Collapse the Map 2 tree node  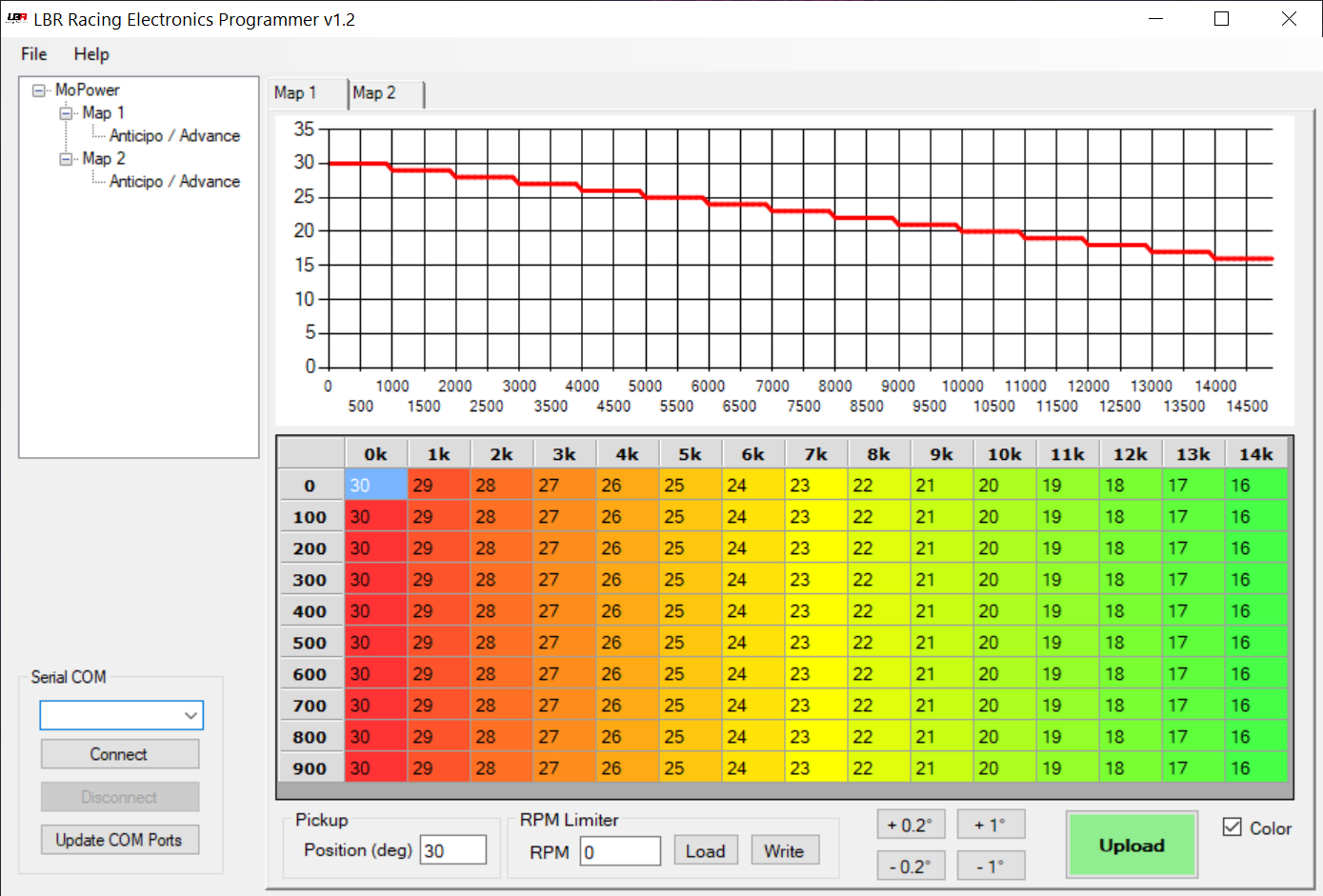pyautogui.click(x=66, y=159)
